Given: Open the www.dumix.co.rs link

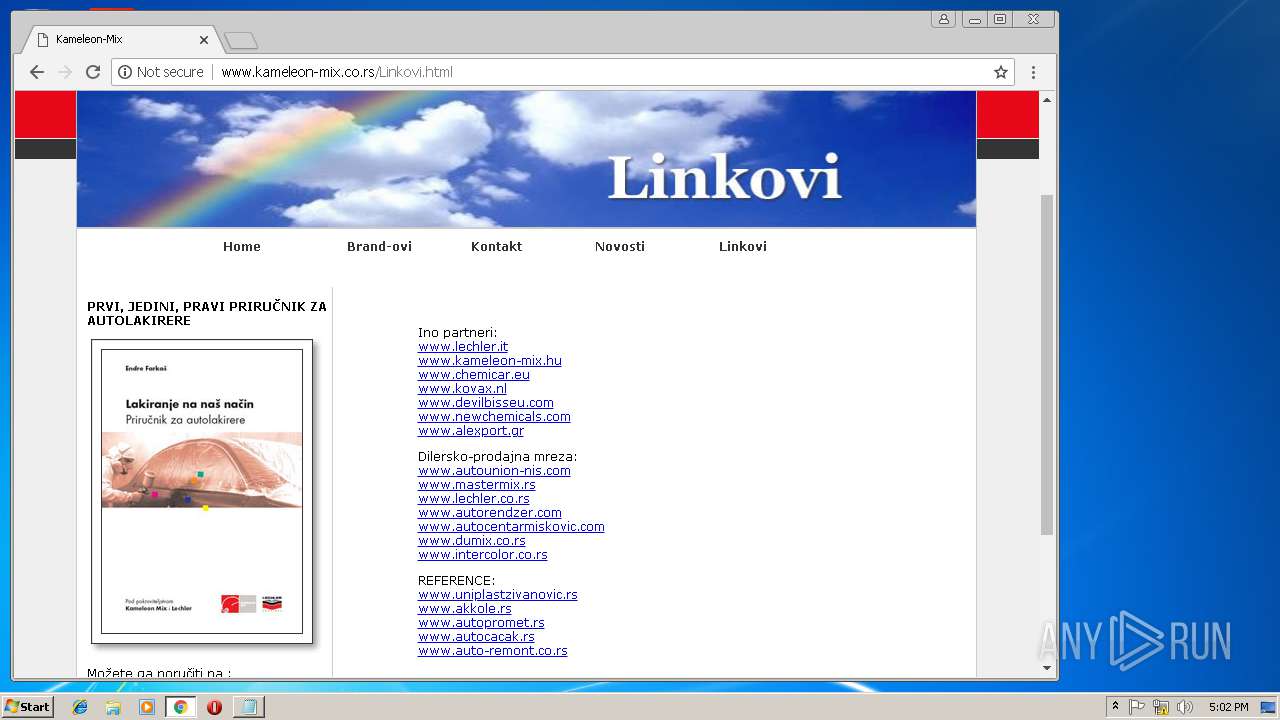Looking at the screenshot, I should tap(472, 541).
